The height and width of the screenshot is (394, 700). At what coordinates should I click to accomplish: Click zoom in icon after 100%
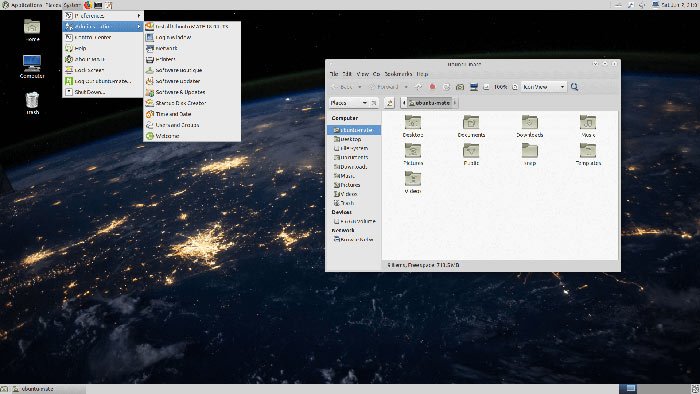515,87
